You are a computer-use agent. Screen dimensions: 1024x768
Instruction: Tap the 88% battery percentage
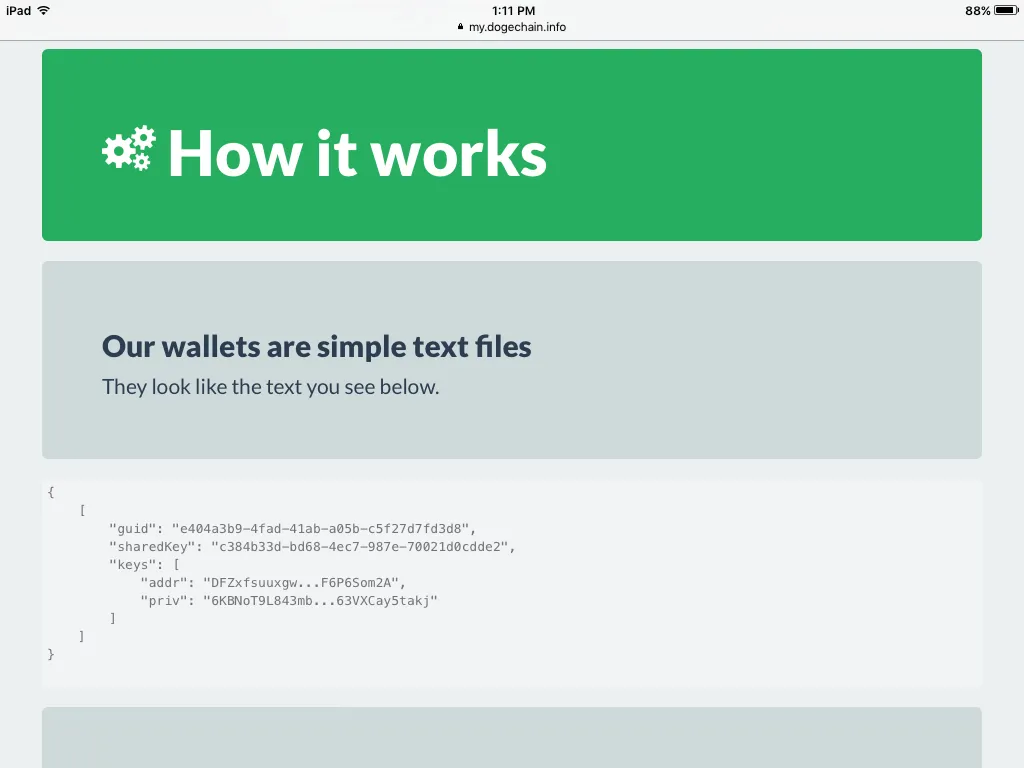[x=978, y=10]
